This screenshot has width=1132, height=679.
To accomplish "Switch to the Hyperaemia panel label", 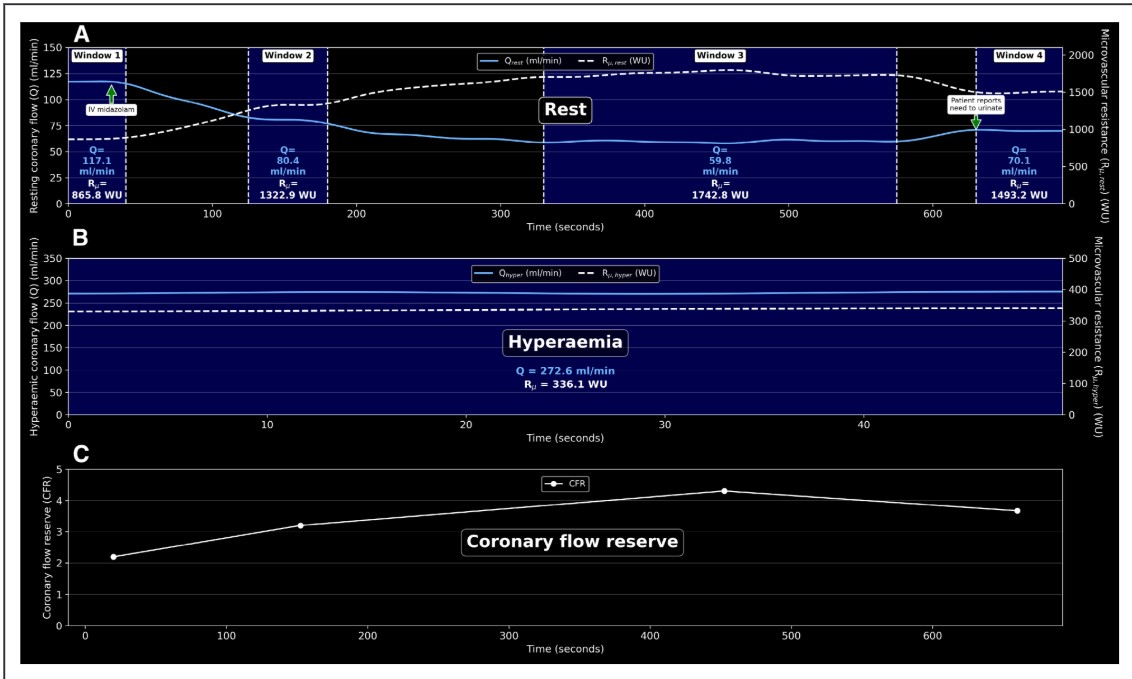I will click(564, 340).
